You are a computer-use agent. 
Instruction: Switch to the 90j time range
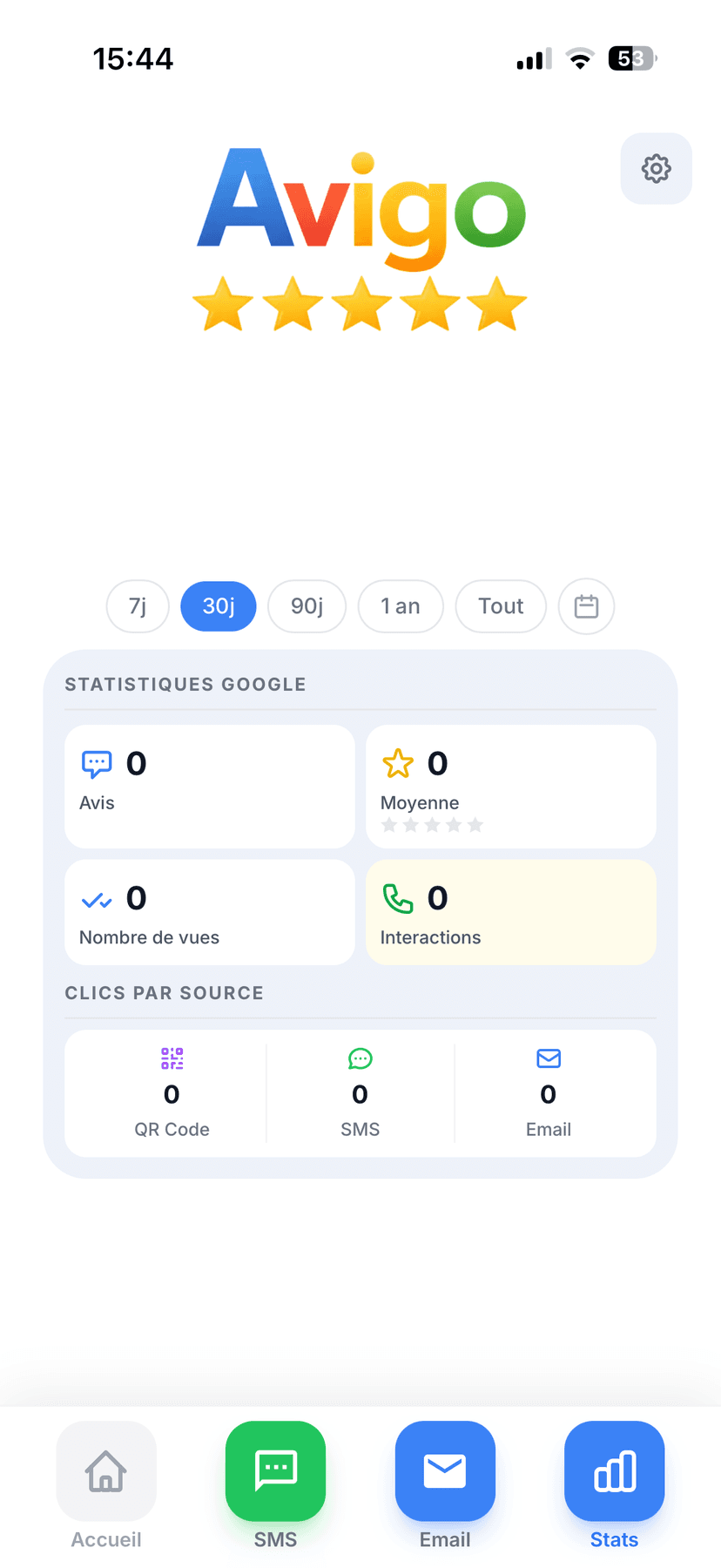(307, 605)
